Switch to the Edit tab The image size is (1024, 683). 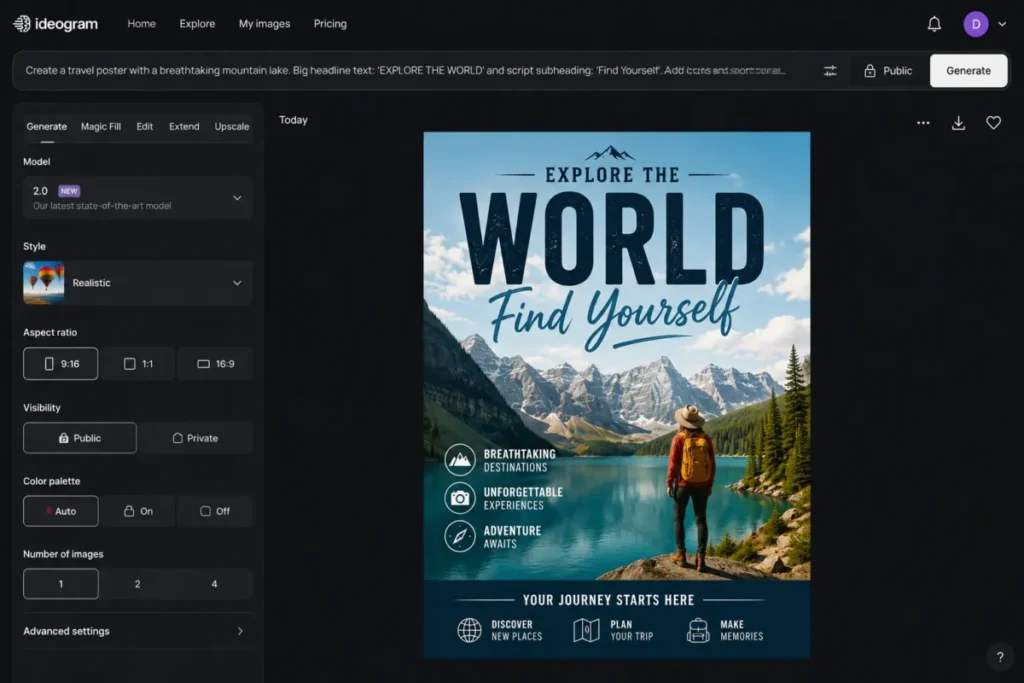point(144,127)
